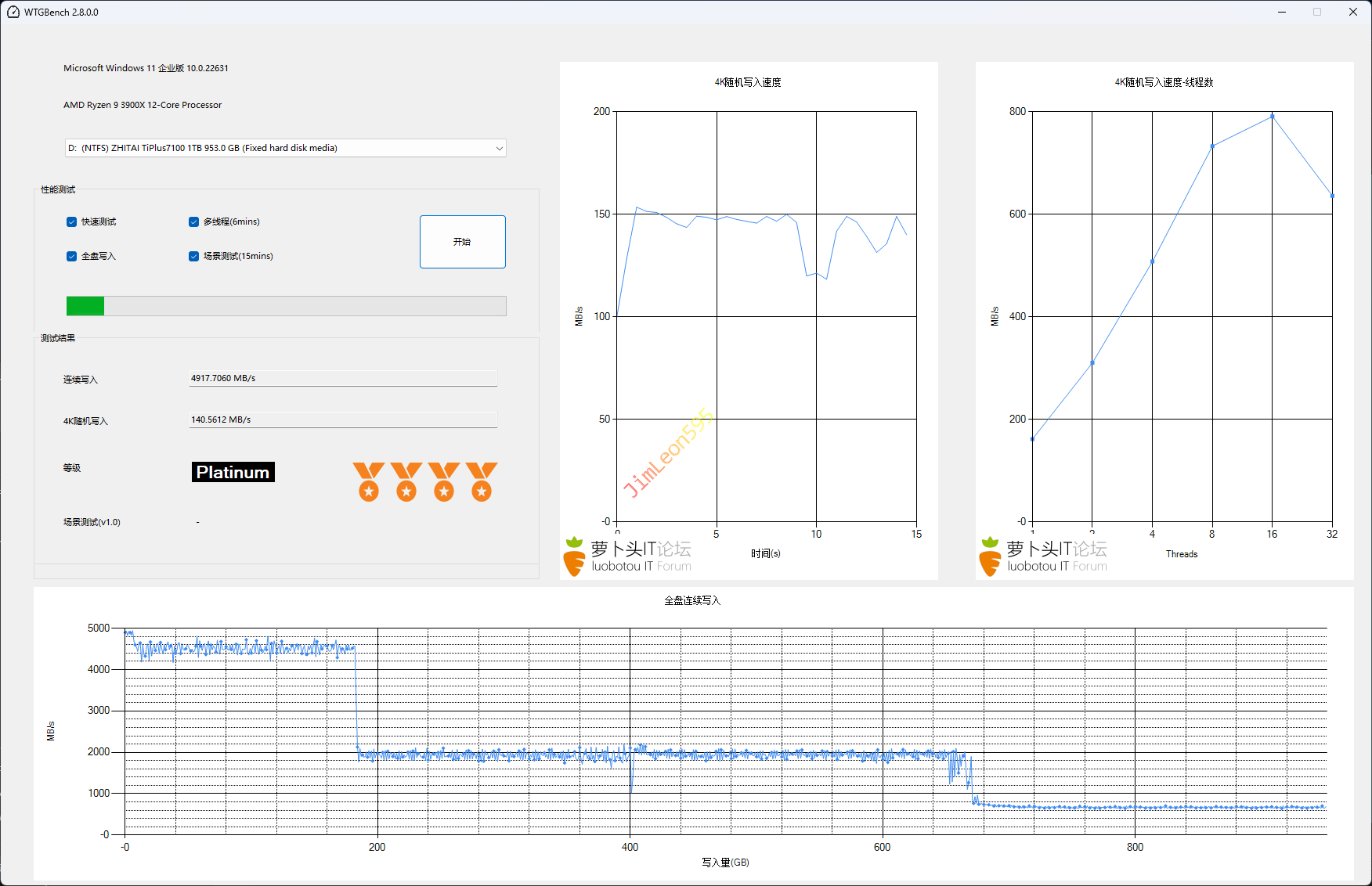1372x886 pixels.
Task: Click the first orange medal icon
Action: coord(368,481)
